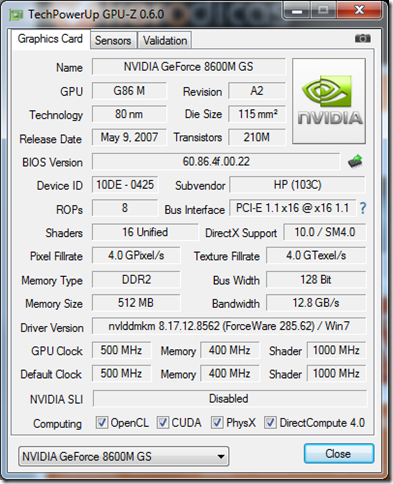393x484 pixels.
Task: Click the Pixel Fillrate field 4.0 GPixel/s
Action: (x=136, y=255)
